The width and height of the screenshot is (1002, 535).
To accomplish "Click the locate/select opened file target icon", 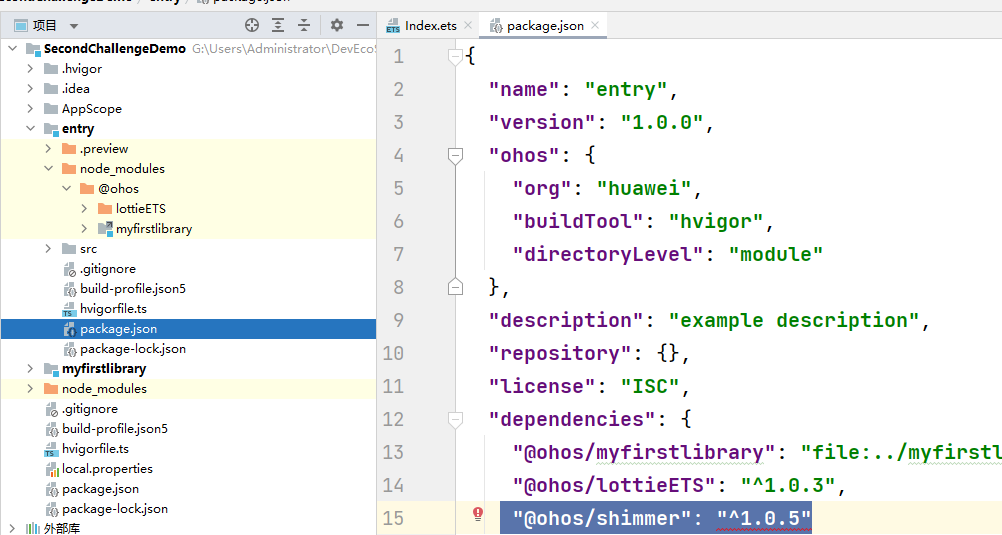I will click(252, 25).
